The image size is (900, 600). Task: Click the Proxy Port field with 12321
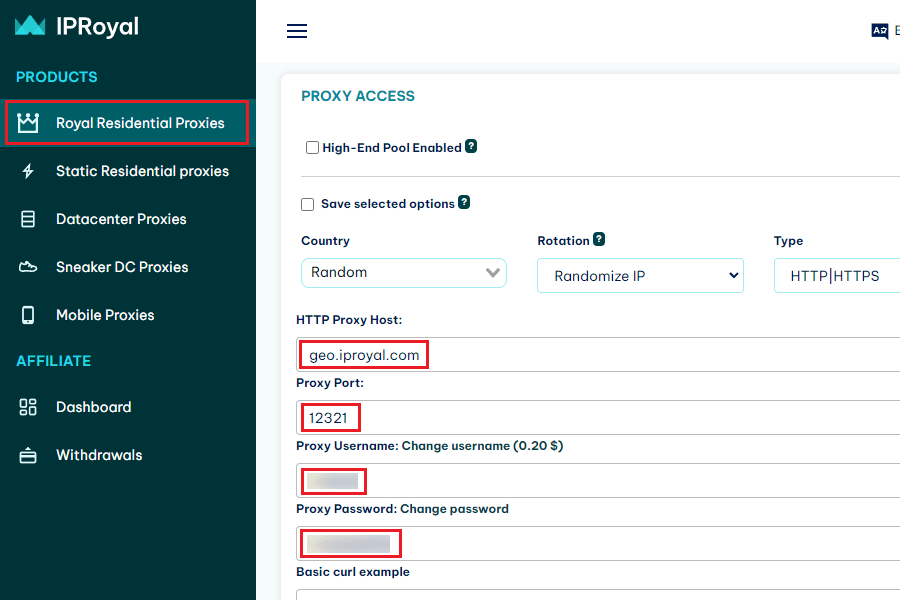[598, 417]
